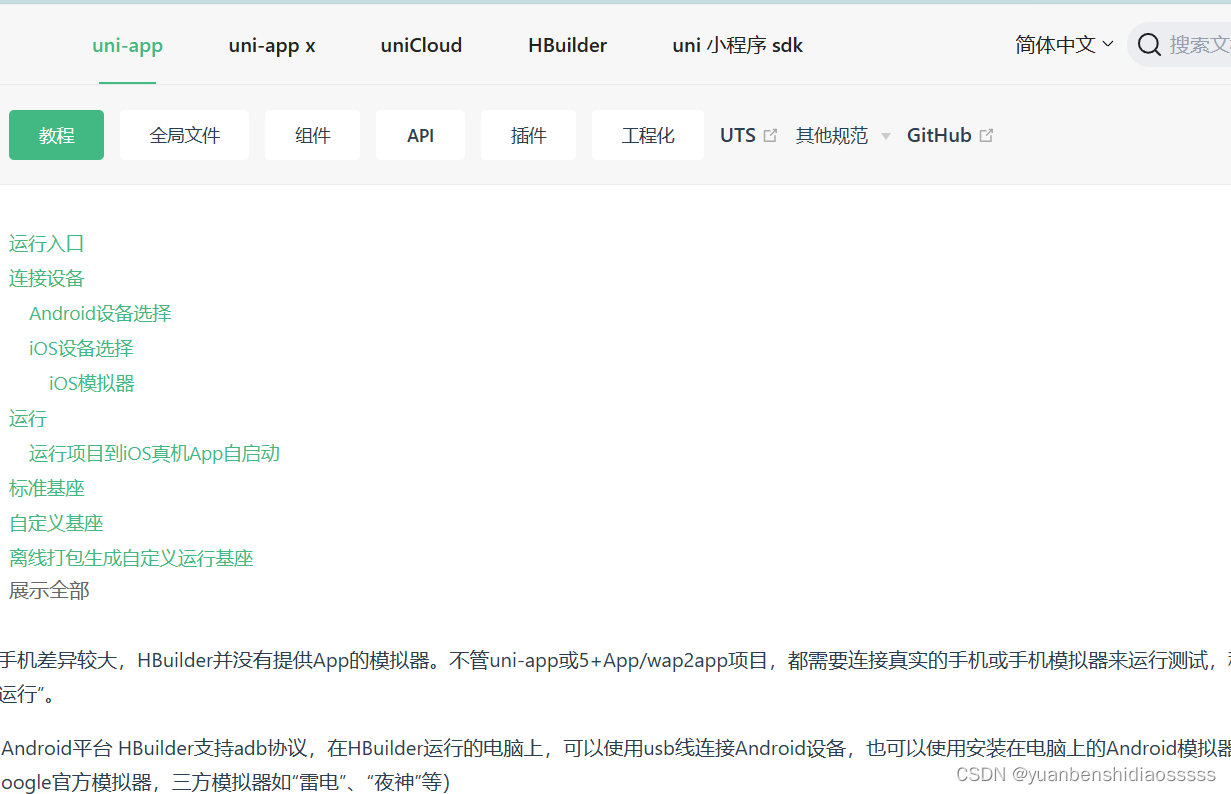The height and width of the screenshot is (794, 1231).
Task: Click the chevron next to 简体中文
Action: [1108, 44]
